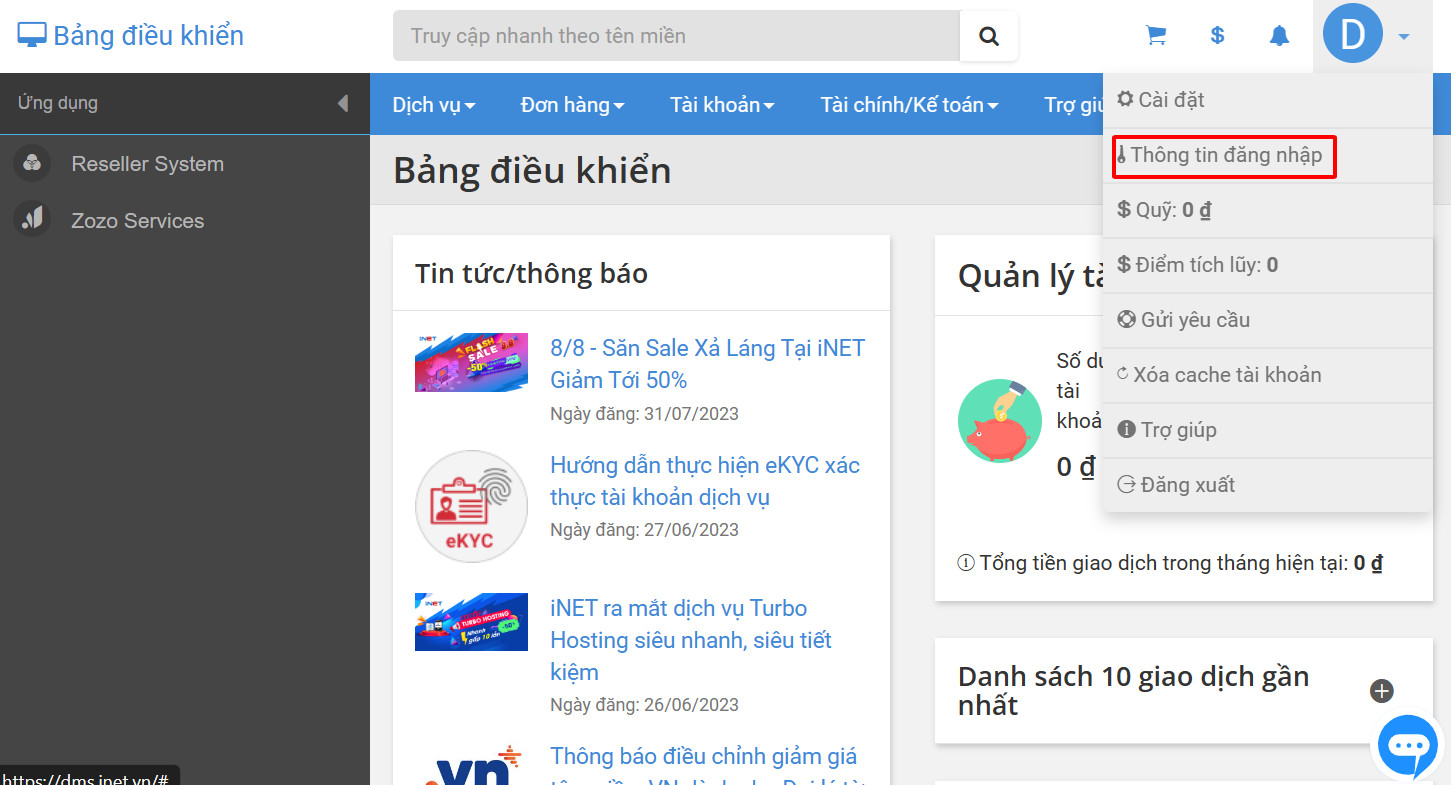The width and height of the screenshot is (1451, 785).
Task: Click the key icon beside Thông tin đăng nhập
Action: tap(1122, 155)
